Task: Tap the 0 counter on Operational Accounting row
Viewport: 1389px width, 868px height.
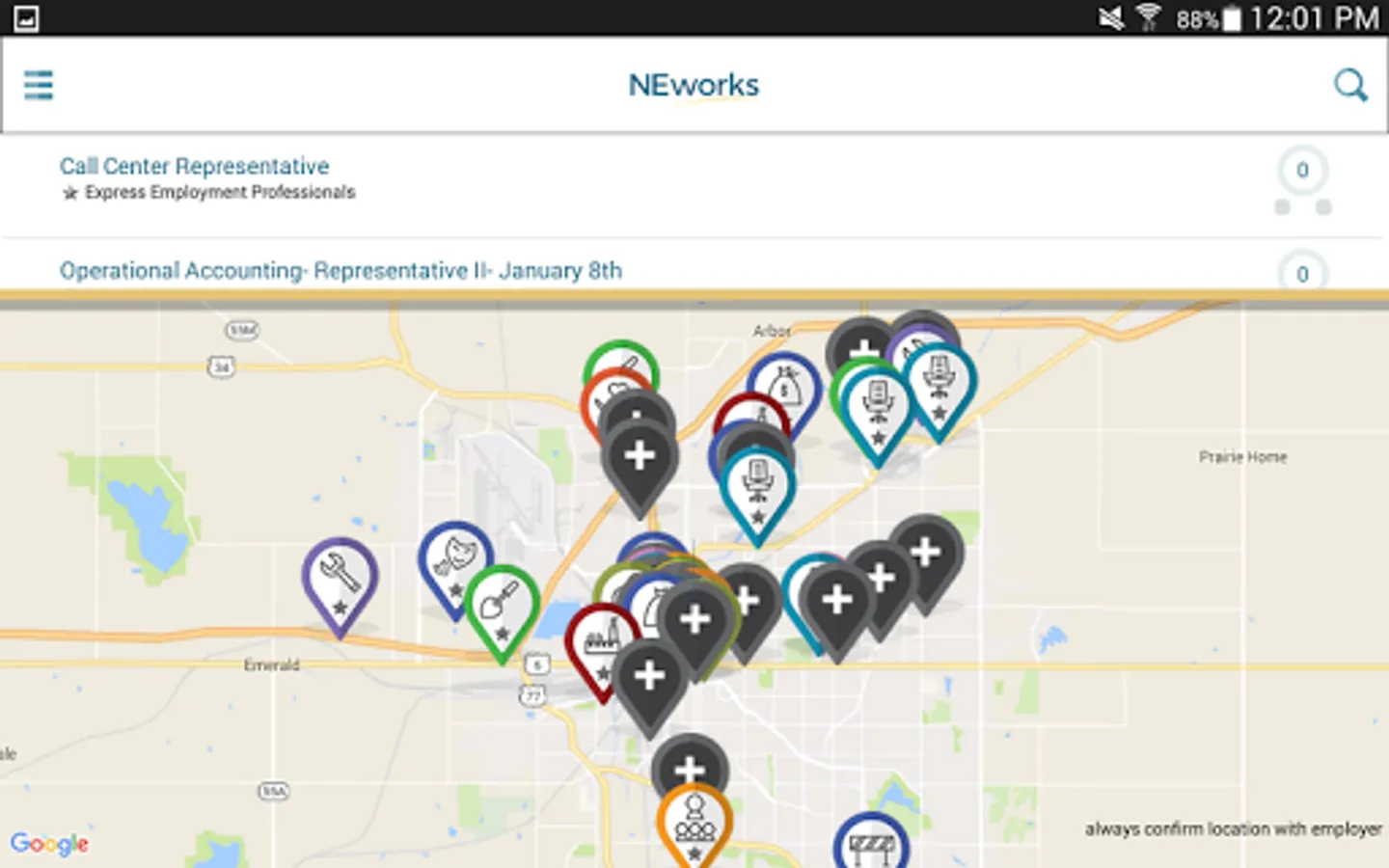Action: coord(1302,272)
